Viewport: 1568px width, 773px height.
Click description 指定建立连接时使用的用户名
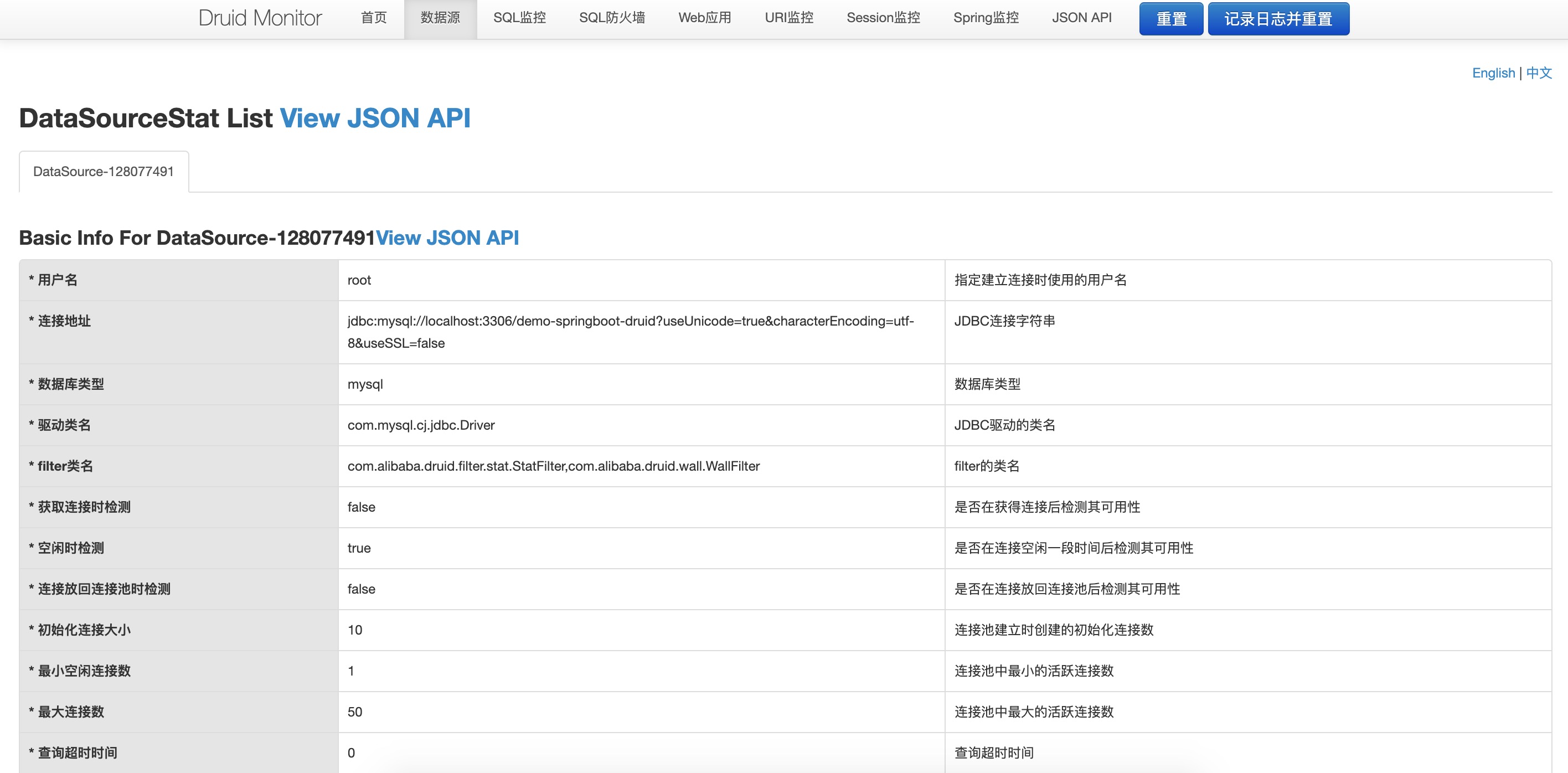[x=1040, y=280]
